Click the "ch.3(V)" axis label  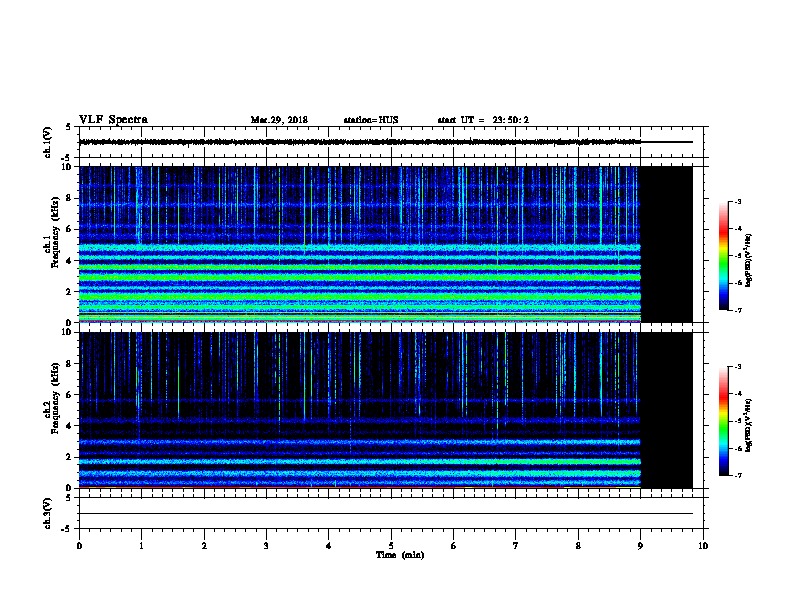point(47,513)
